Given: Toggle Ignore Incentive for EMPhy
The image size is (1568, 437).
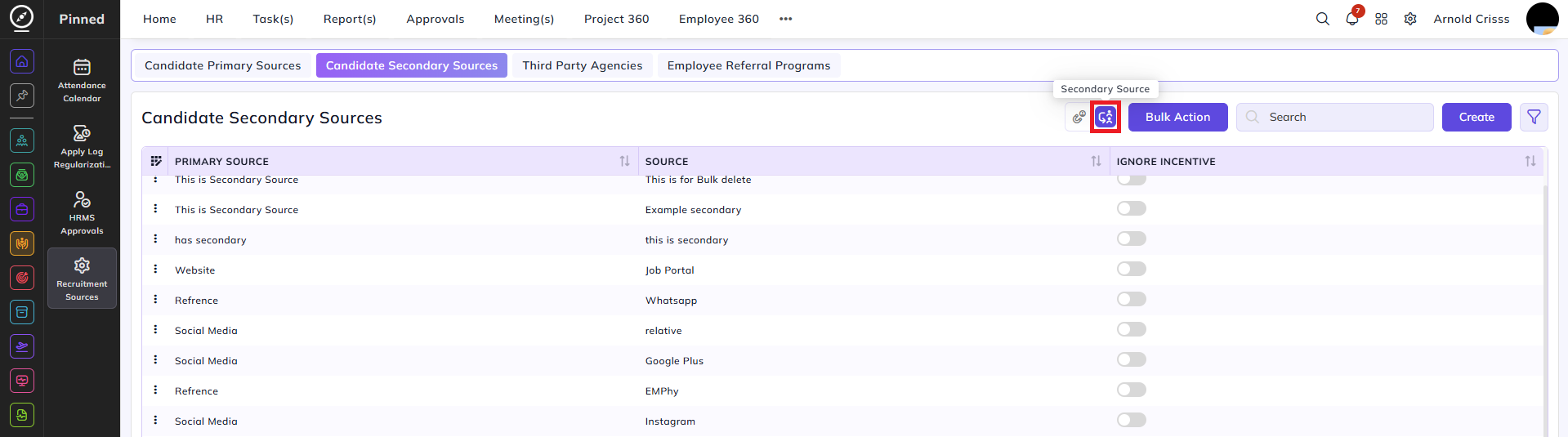Looking at the screenshot, I should coord(1132,390).
